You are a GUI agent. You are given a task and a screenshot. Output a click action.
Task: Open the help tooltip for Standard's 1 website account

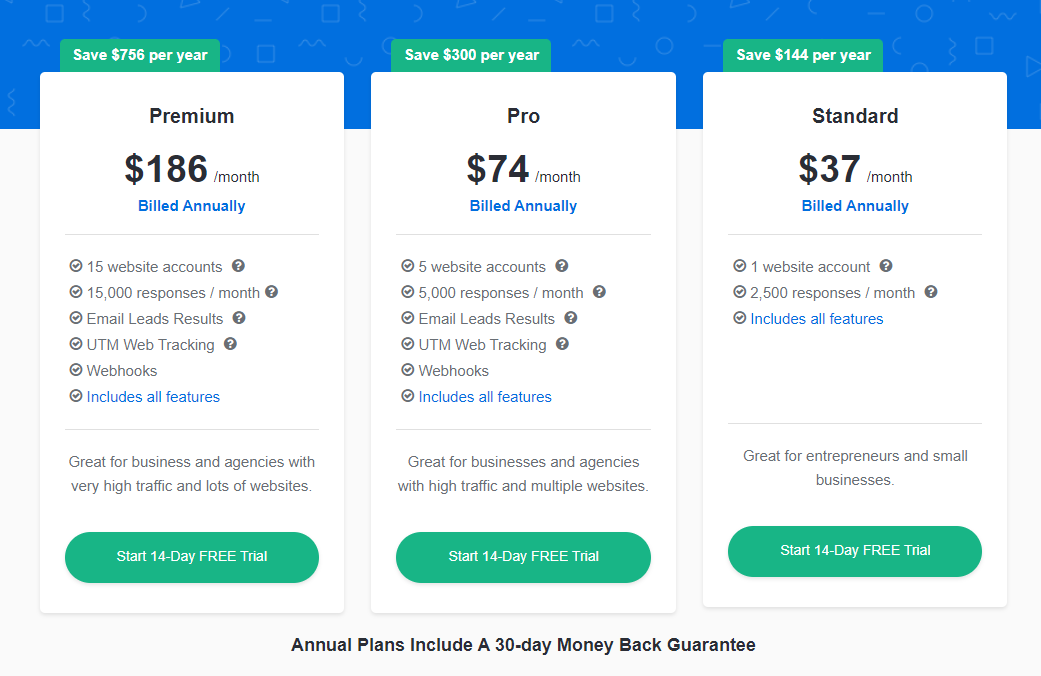(885, 266)
